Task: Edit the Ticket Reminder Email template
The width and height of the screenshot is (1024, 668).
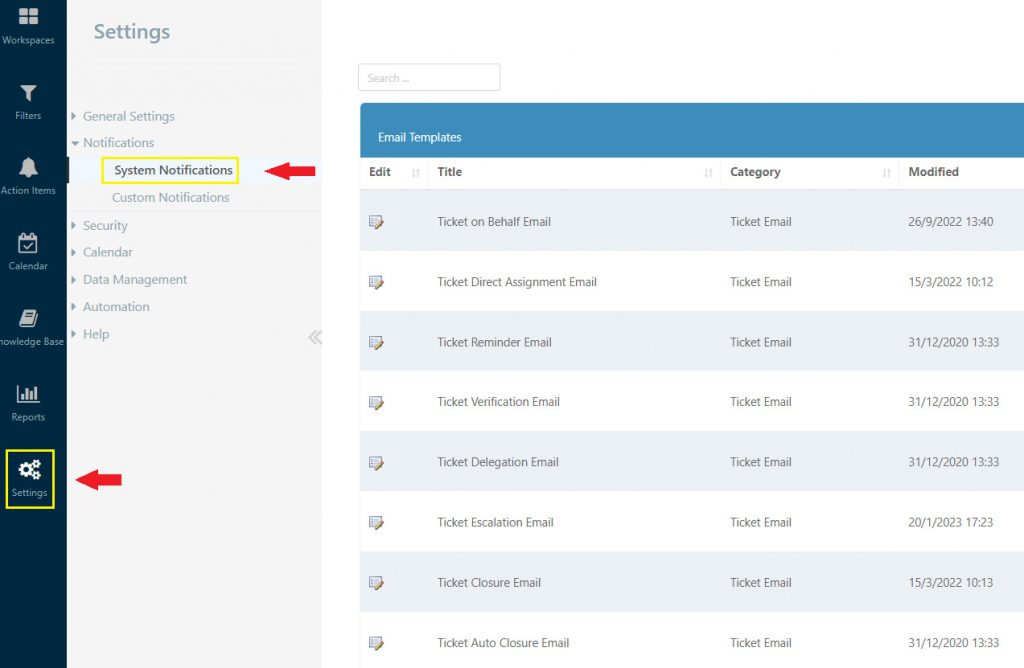Action: coord(376,342)
